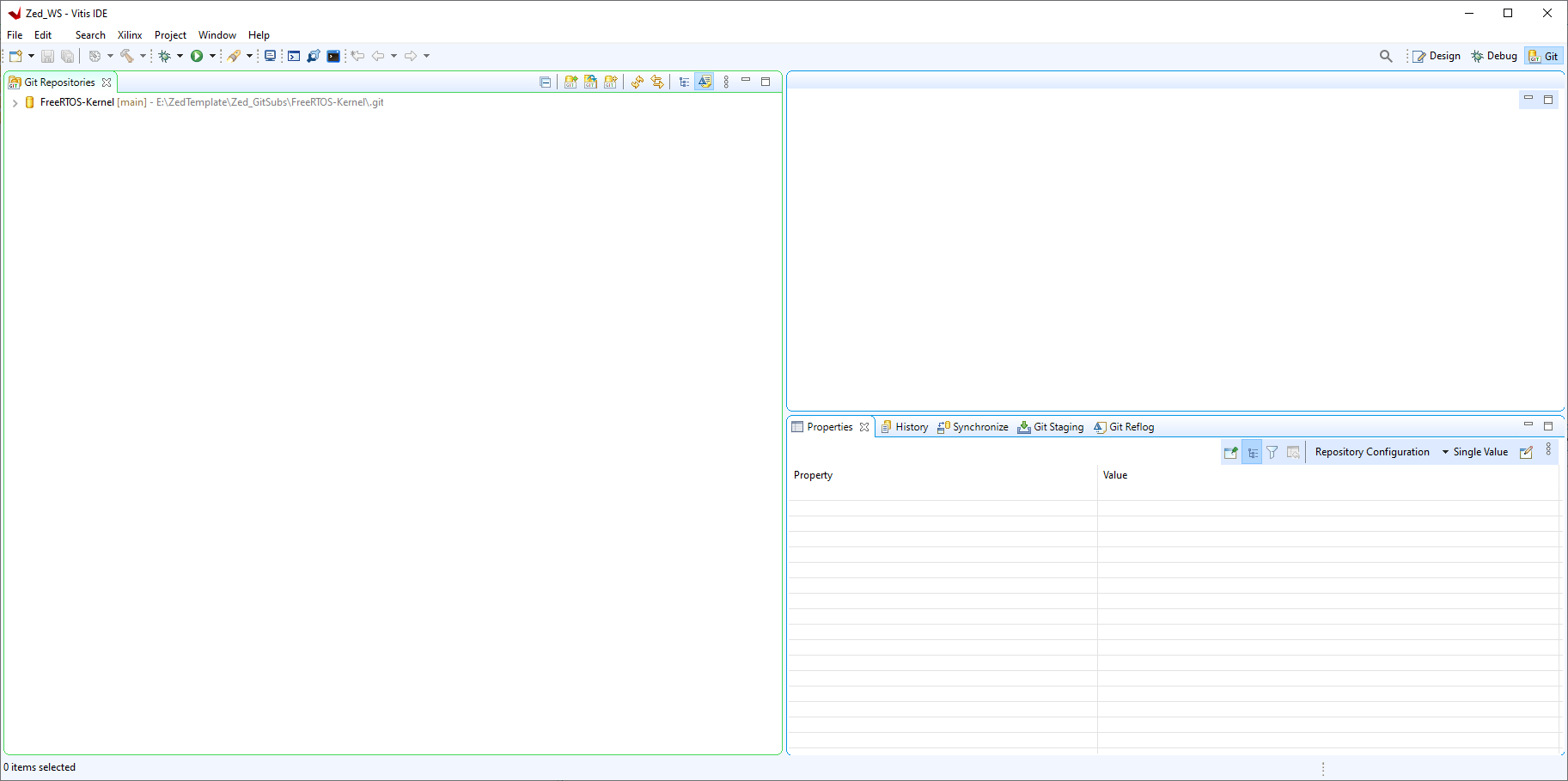Click the Save icon in the main toolbar
Viewport: 1568px width, 781px height.
47,56
